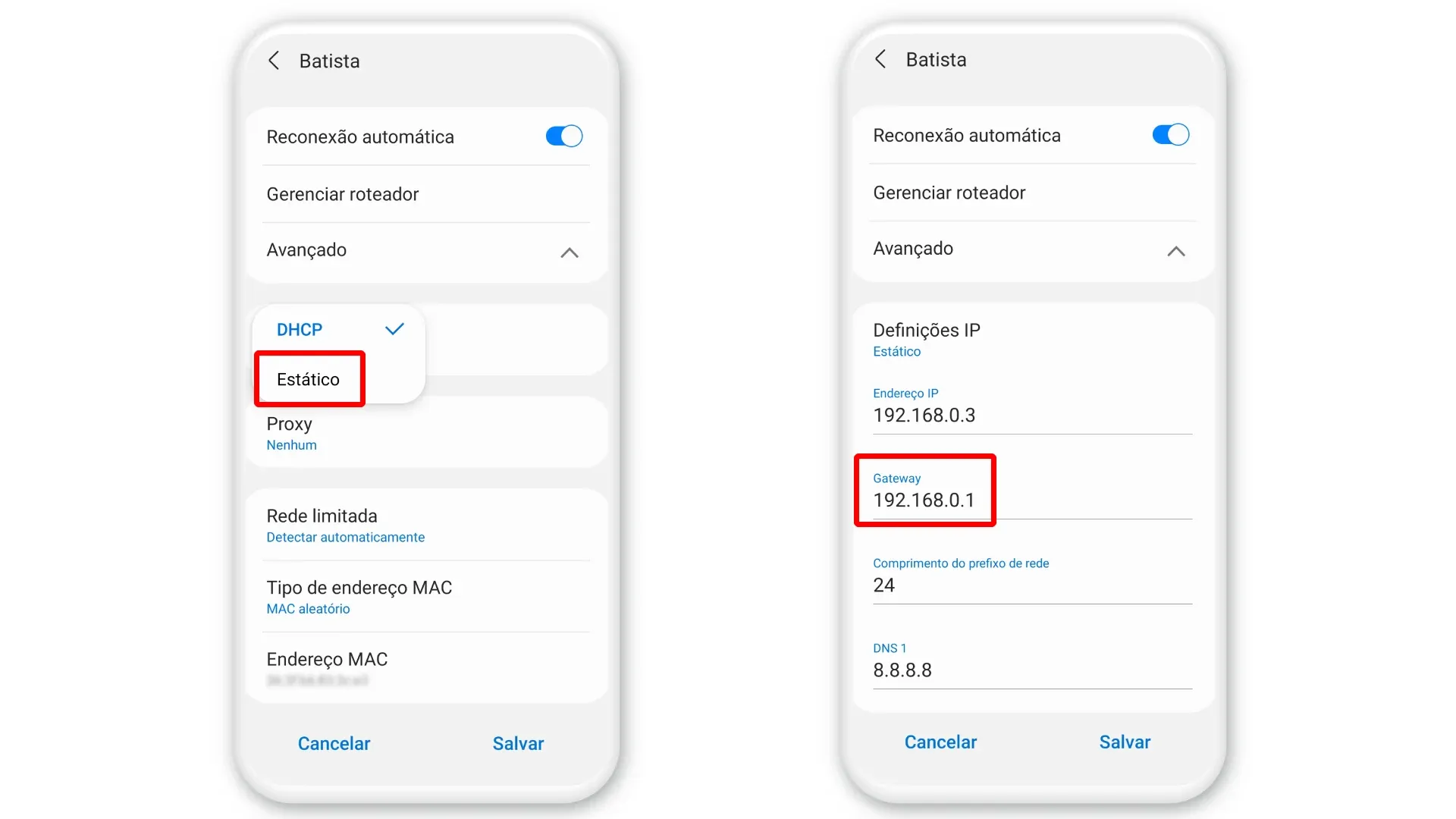1456x819 pixels.
Task: Open the Proxy setting showing Nenhum
Action: (289, 432)
